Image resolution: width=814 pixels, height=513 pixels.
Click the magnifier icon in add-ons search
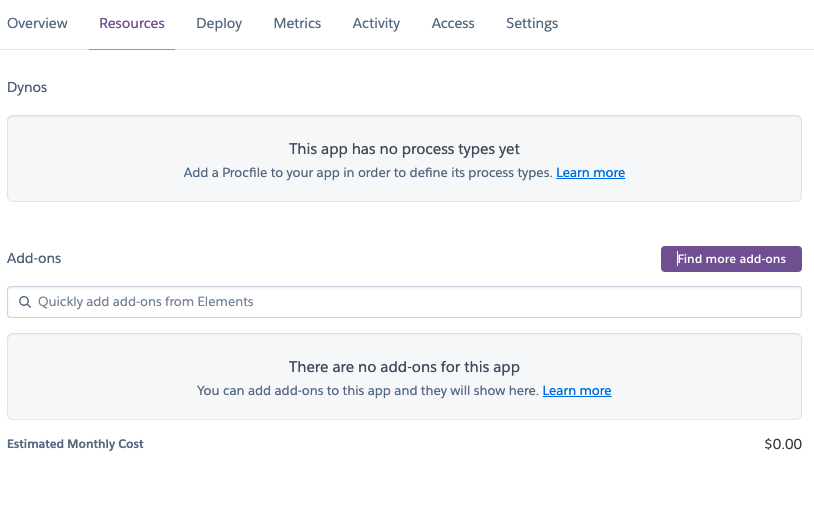(25, 302)
